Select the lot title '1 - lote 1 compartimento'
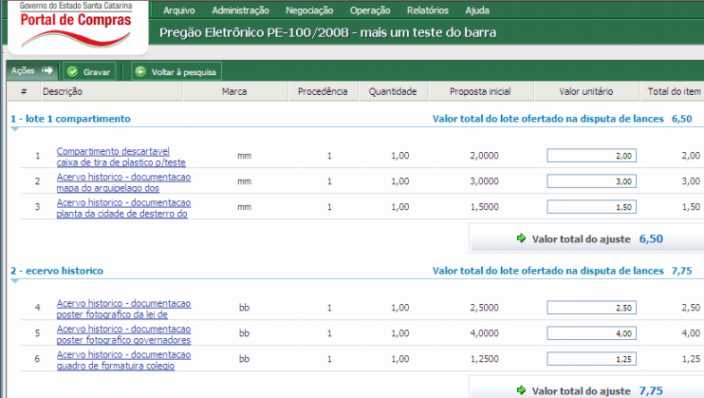The height and width of the screenshot is (398, 704). [x=70, y=119]
